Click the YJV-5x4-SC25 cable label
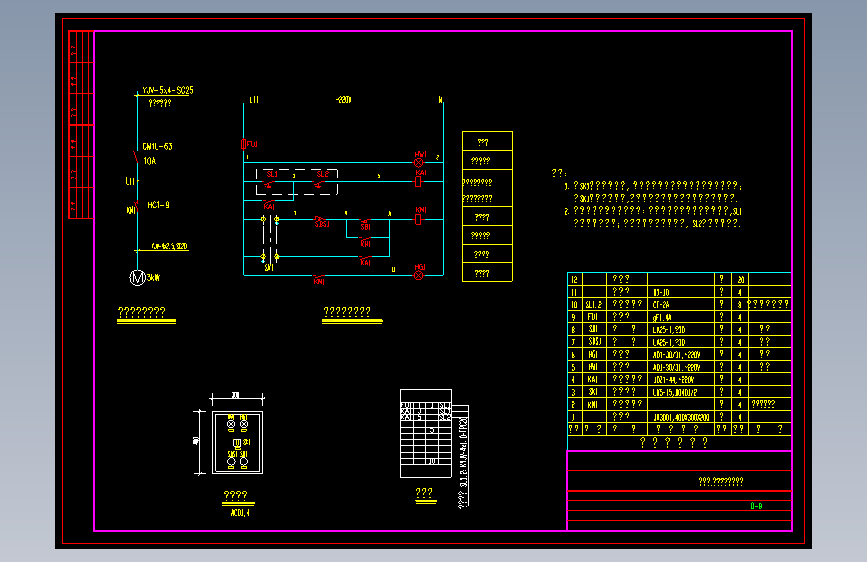The height and width of the screenshot is (562, 867). pos(168,90)
